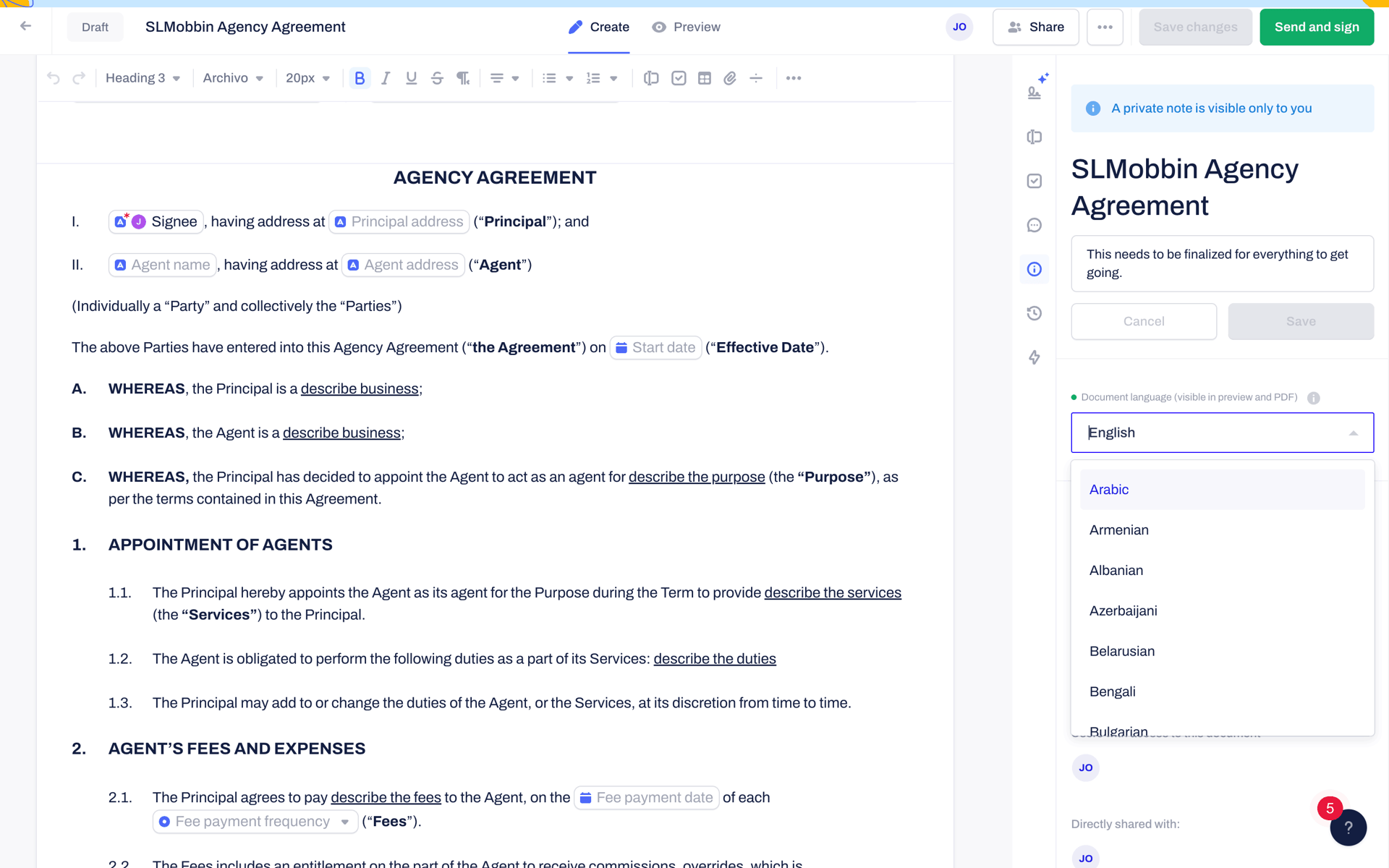Viewport: 1389px width, 868px height.
Task: Open the Archivo font dropdown
Action: [233, 78]
